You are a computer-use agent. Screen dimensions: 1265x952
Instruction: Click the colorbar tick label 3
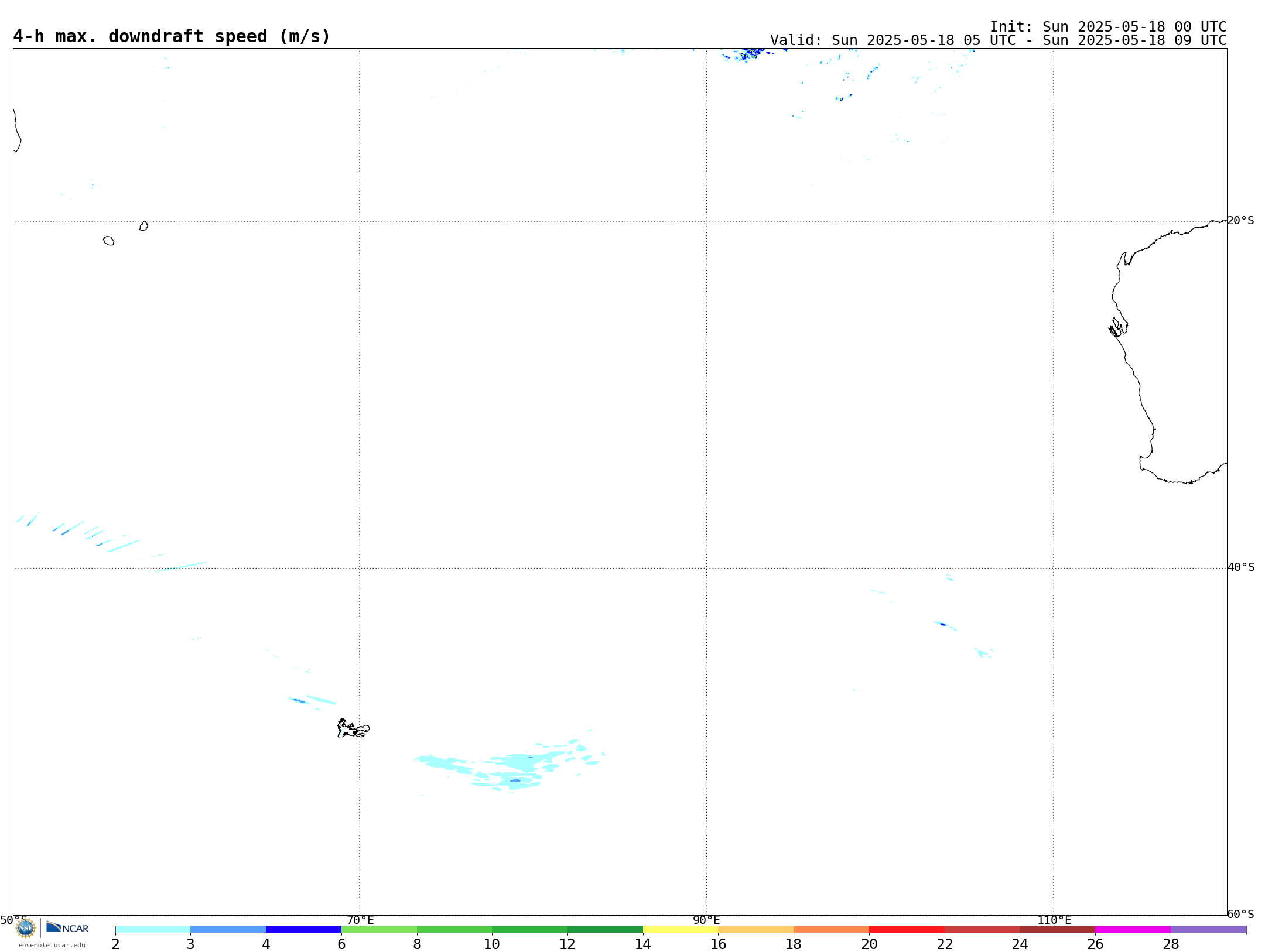coord(190,944)
